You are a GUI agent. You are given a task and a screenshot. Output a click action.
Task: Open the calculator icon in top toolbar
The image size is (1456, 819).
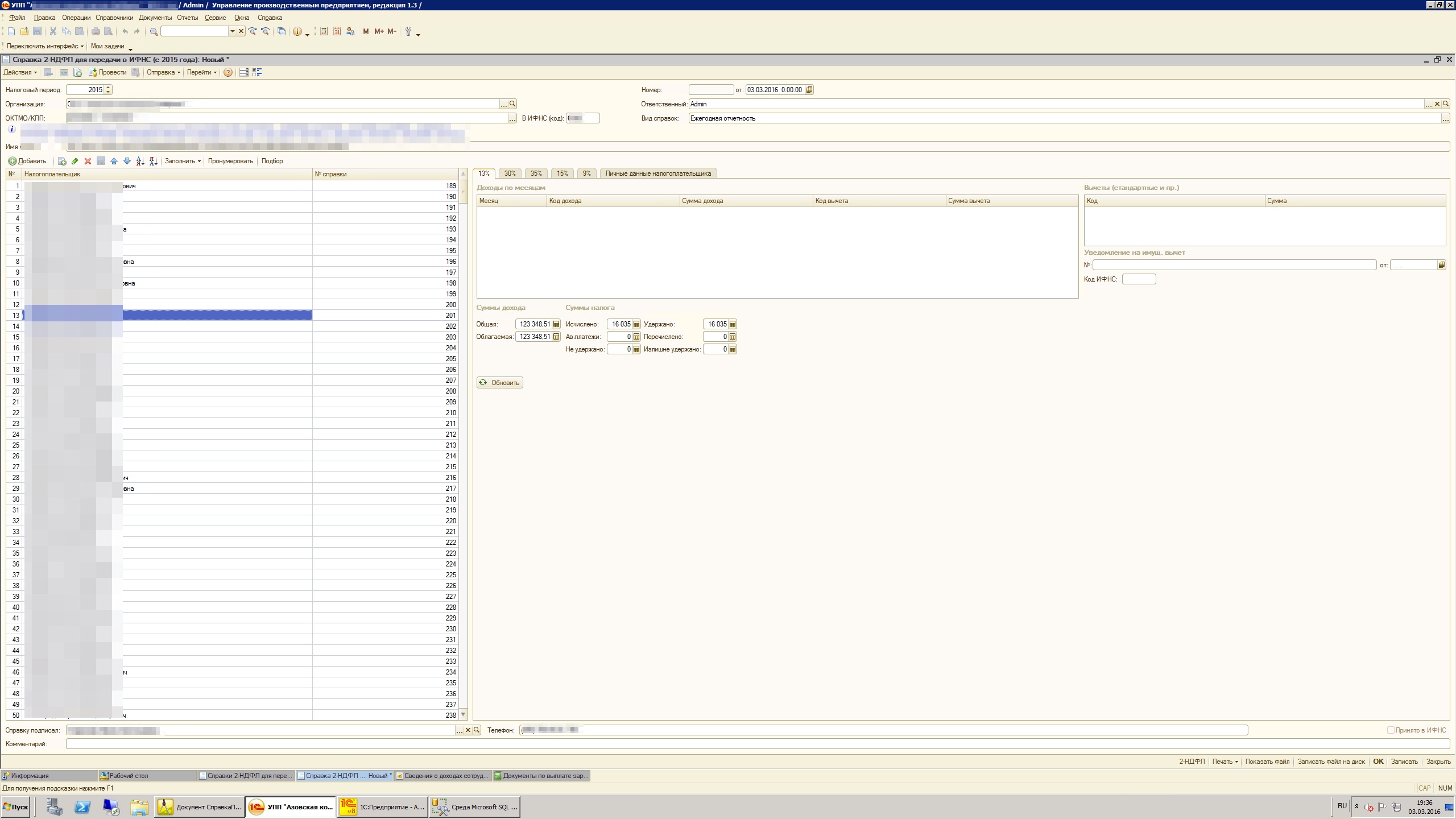click(x=324, y=31)
